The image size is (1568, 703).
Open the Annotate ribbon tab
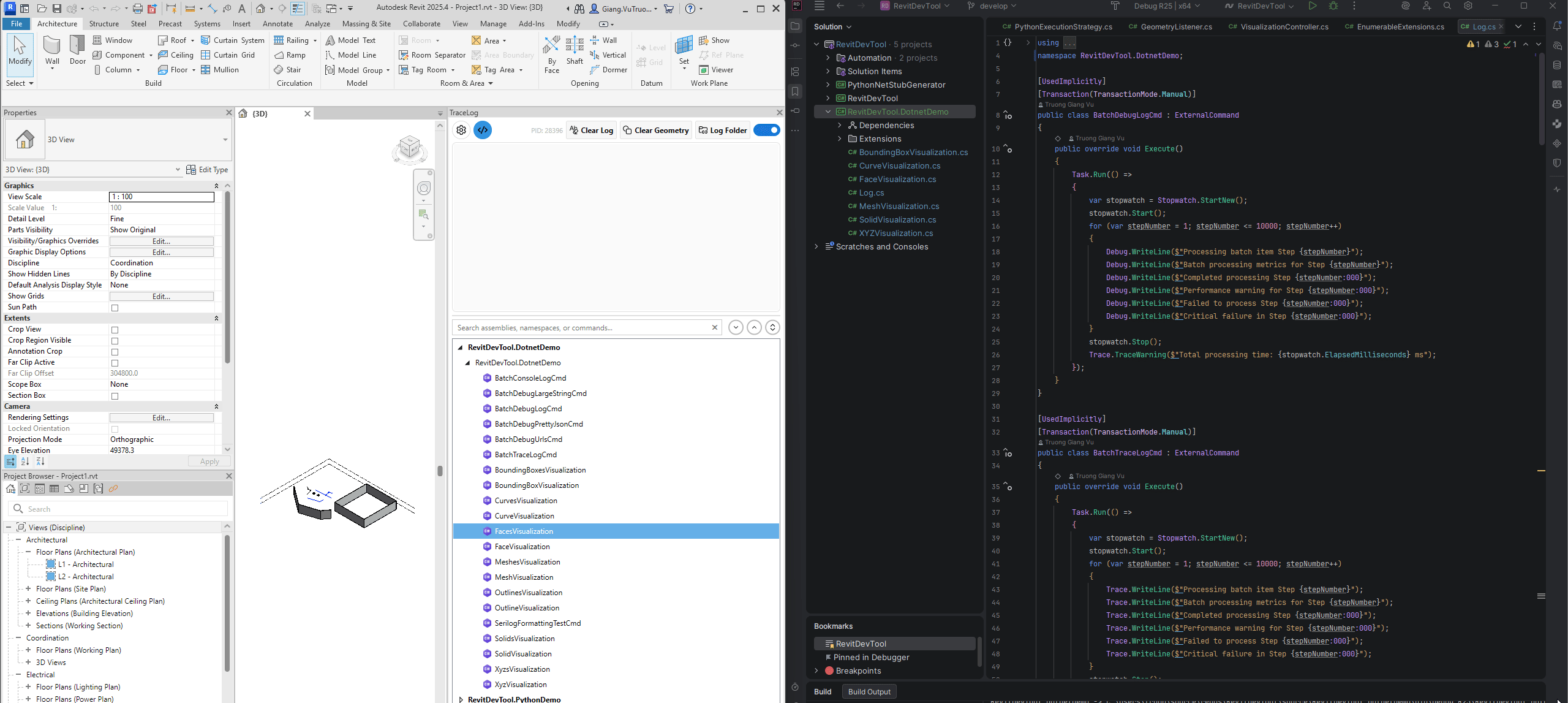pyautogui.click(x=277, y=24)
